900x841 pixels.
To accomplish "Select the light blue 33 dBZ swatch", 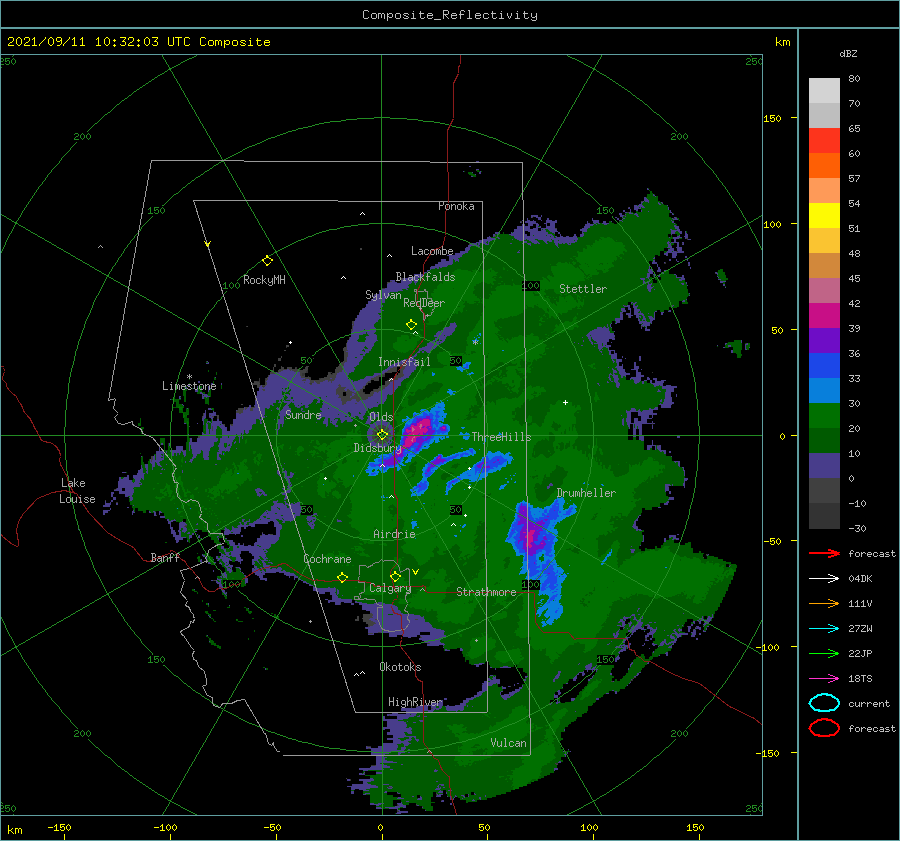I will (x=824, y=390).
